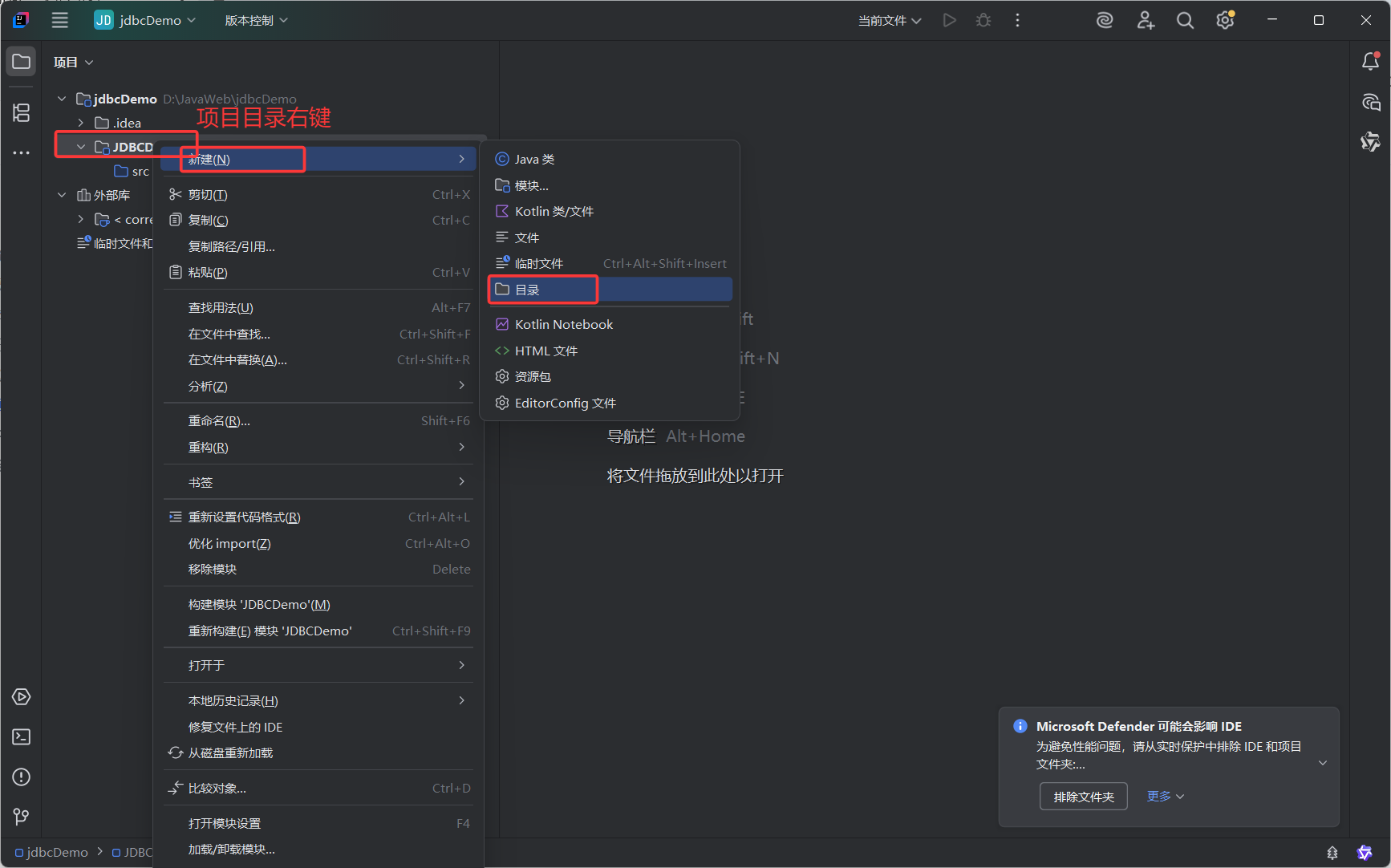Open Search Everywhere magnifier
Viewport: 1391px width, 868px height.
pos(1185,20)
